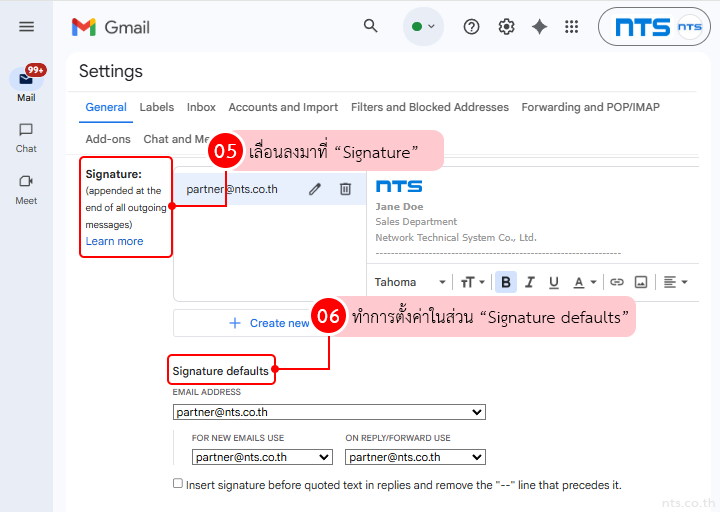Delete the signature with trash icon

pos(345,189)
